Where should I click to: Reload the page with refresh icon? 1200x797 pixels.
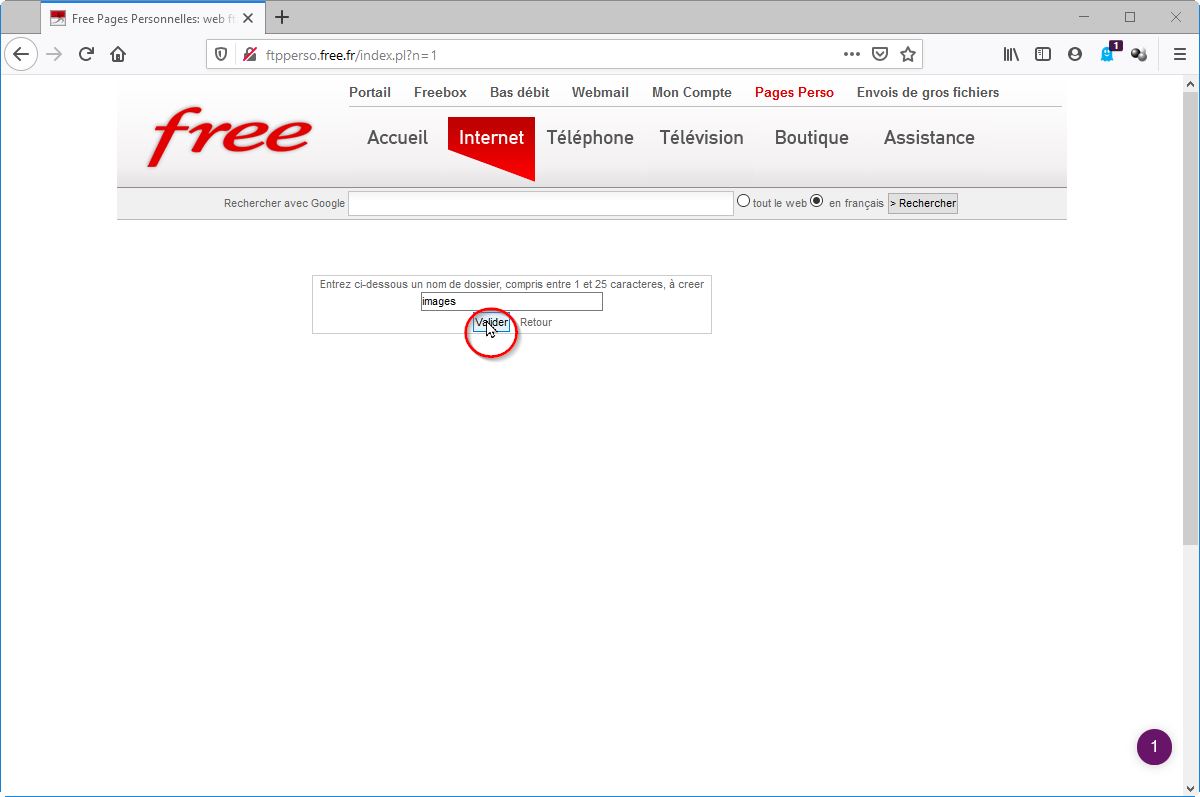[86, 54]
